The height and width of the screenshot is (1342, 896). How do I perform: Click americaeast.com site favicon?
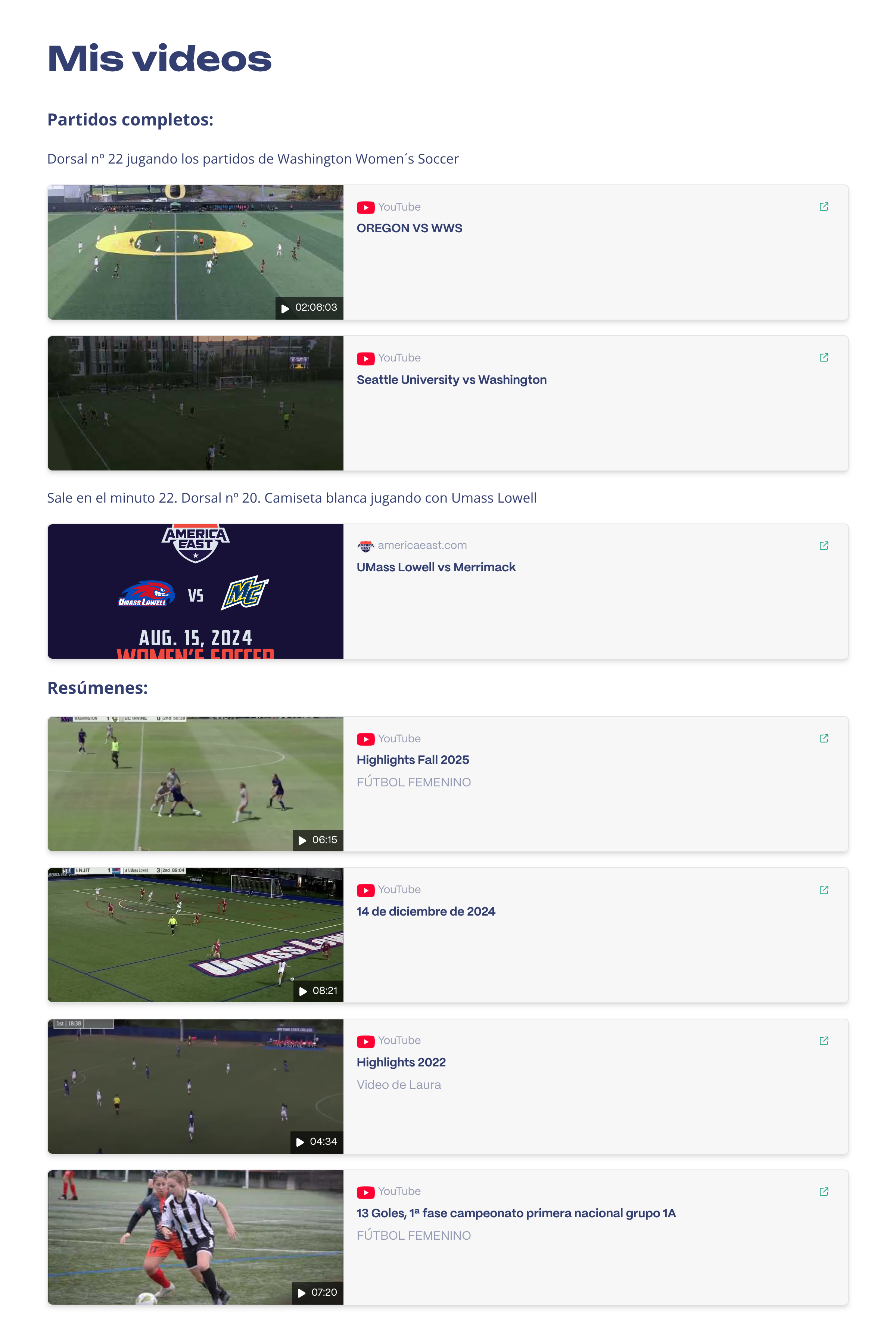click(366, 546)
